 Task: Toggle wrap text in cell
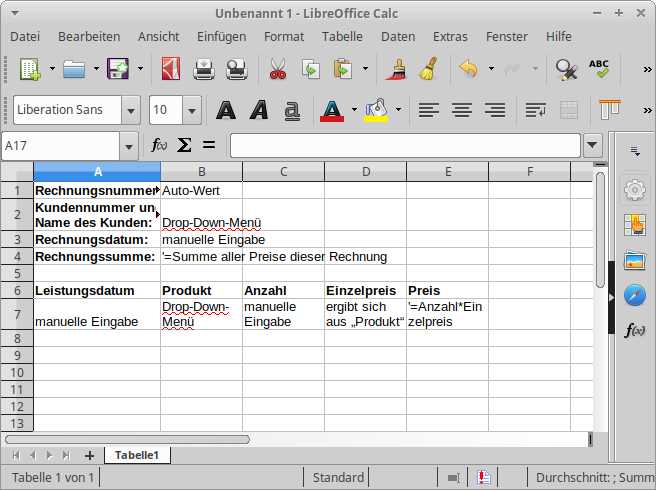pyautogui.click(x=536, y=110)
